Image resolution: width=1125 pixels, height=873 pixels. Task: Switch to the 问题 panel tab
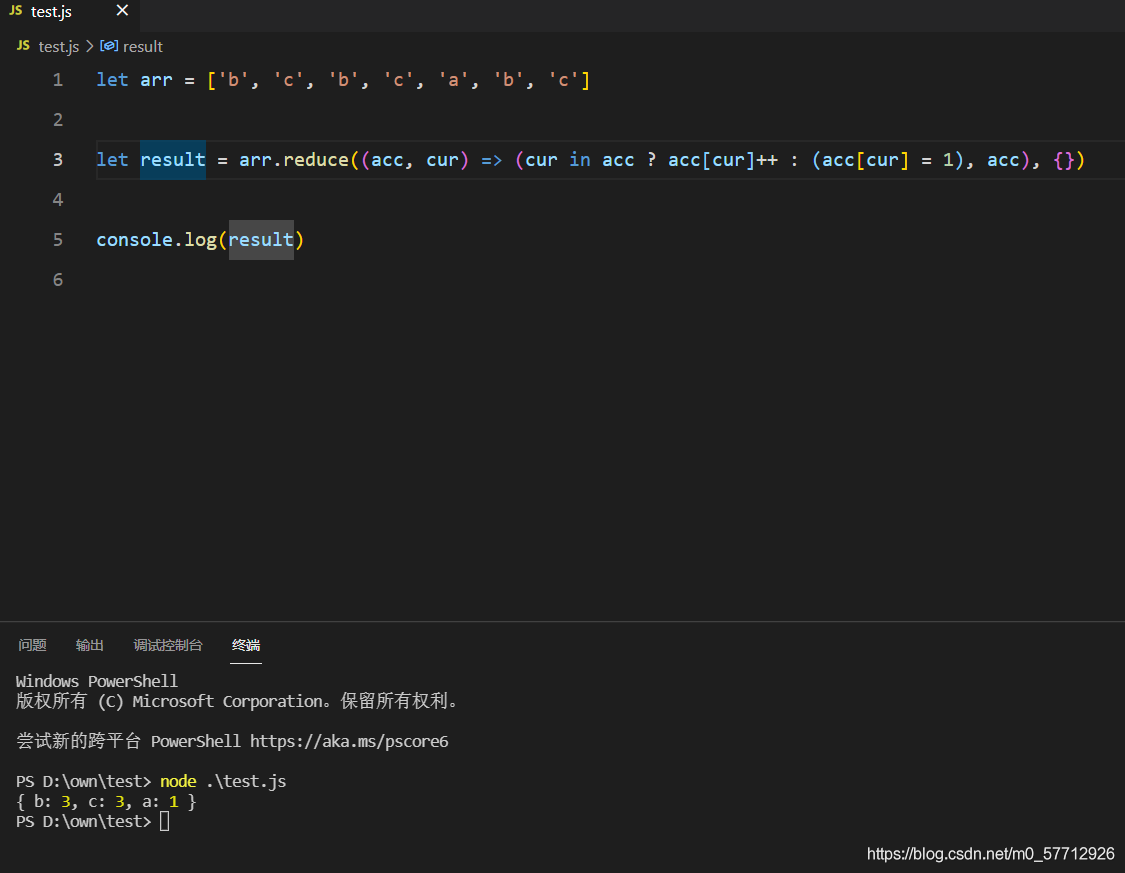[32, 645]
